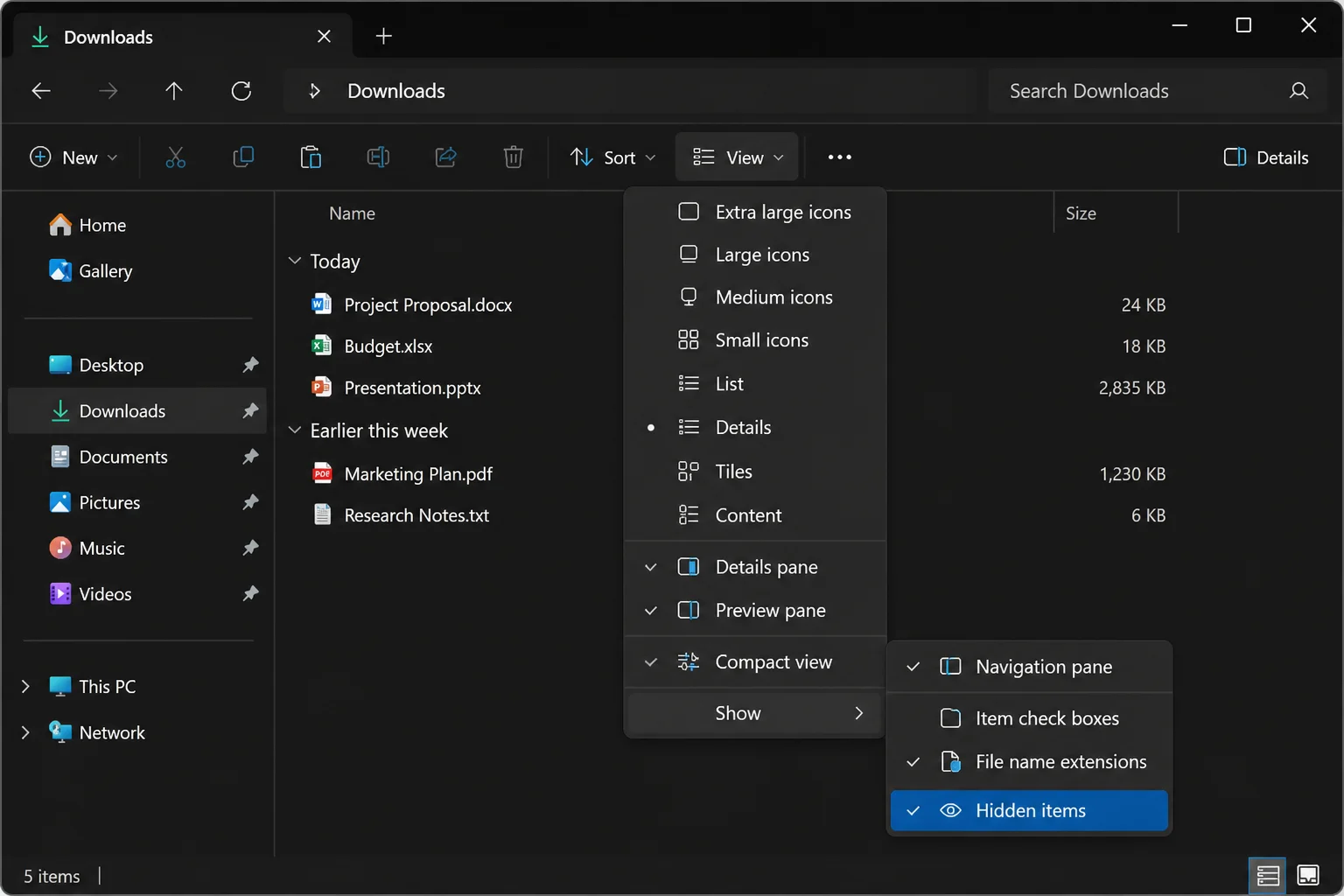Image resolution: width=1344 pixels, height=896 pixels.
Task: Disable Compact view
Action: pyautogui.click(x=755, y=662)
